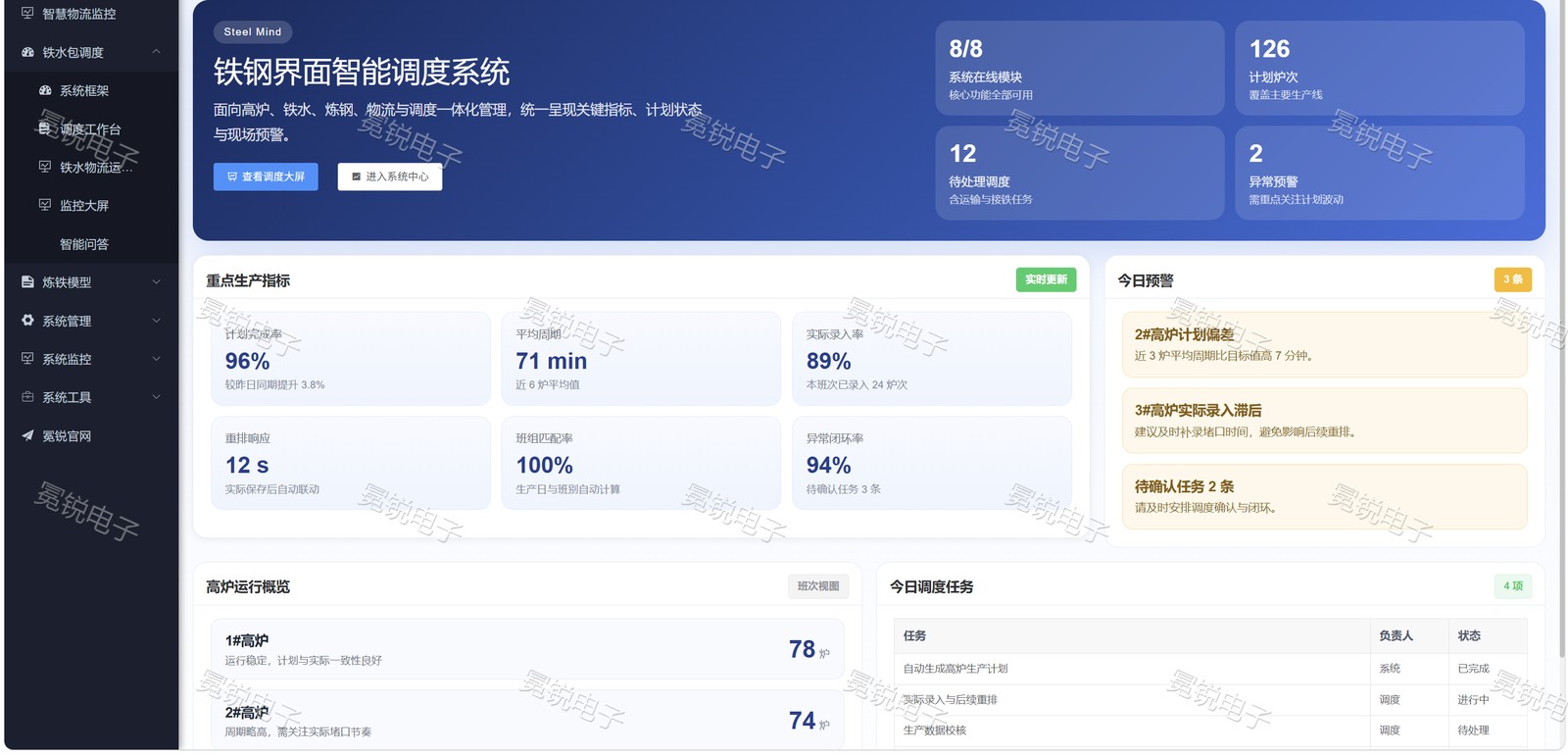This screenshot has width=1568, height=754.
Task: Select the 12 待处理调度 card
Action: tap(1080, 173)
